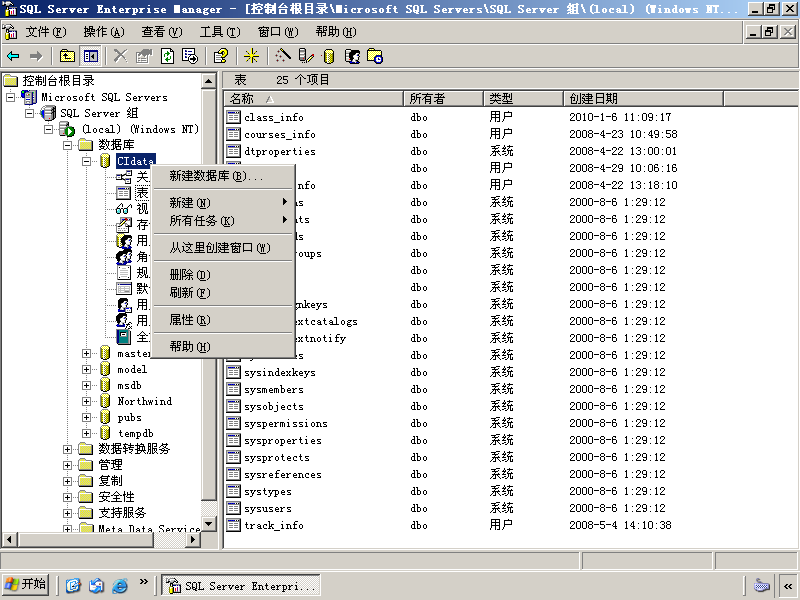Expand the tempdb database node

tap(86, 434)
